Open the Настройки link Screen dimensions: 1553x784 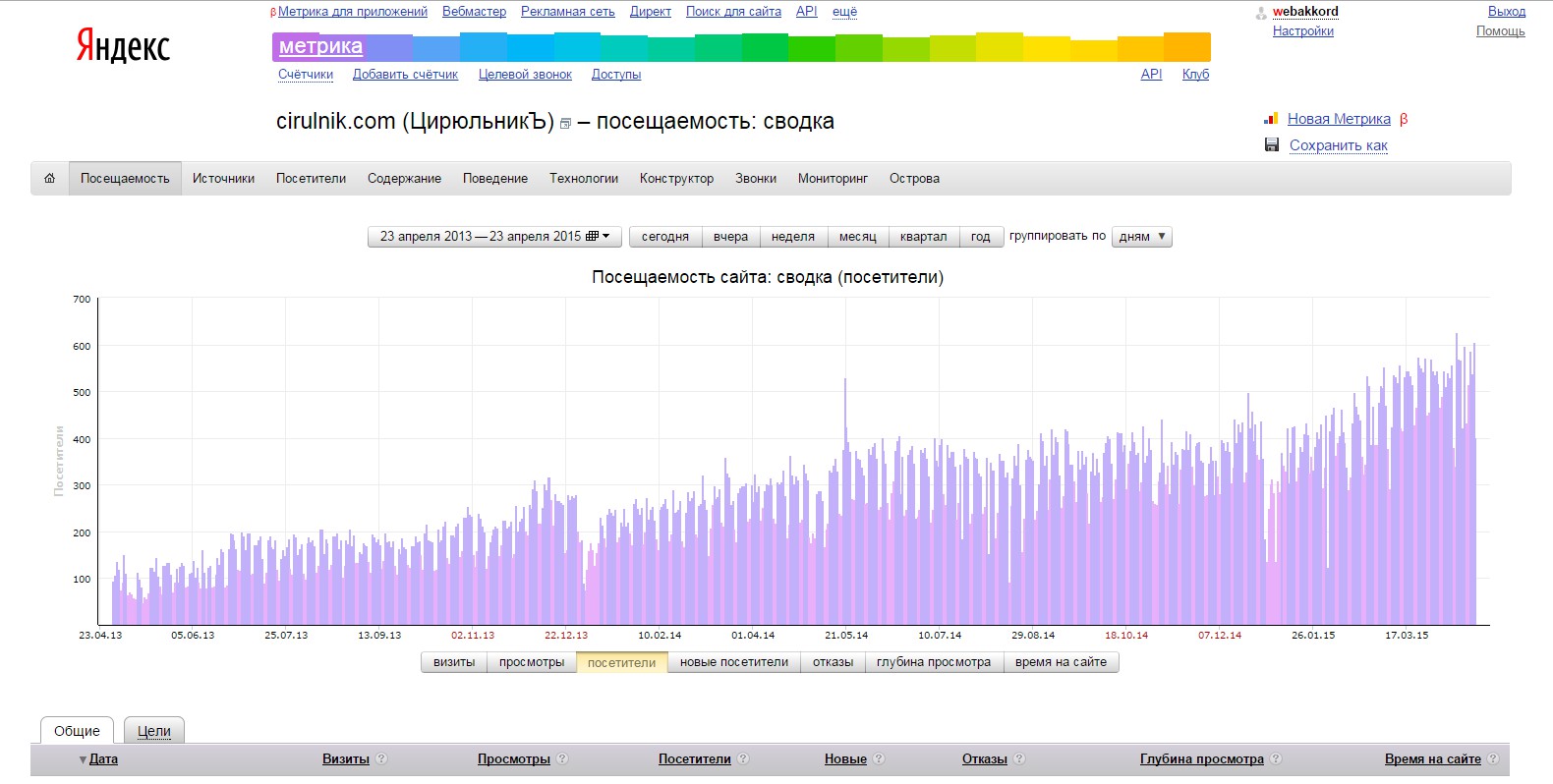click(1303, 31)
